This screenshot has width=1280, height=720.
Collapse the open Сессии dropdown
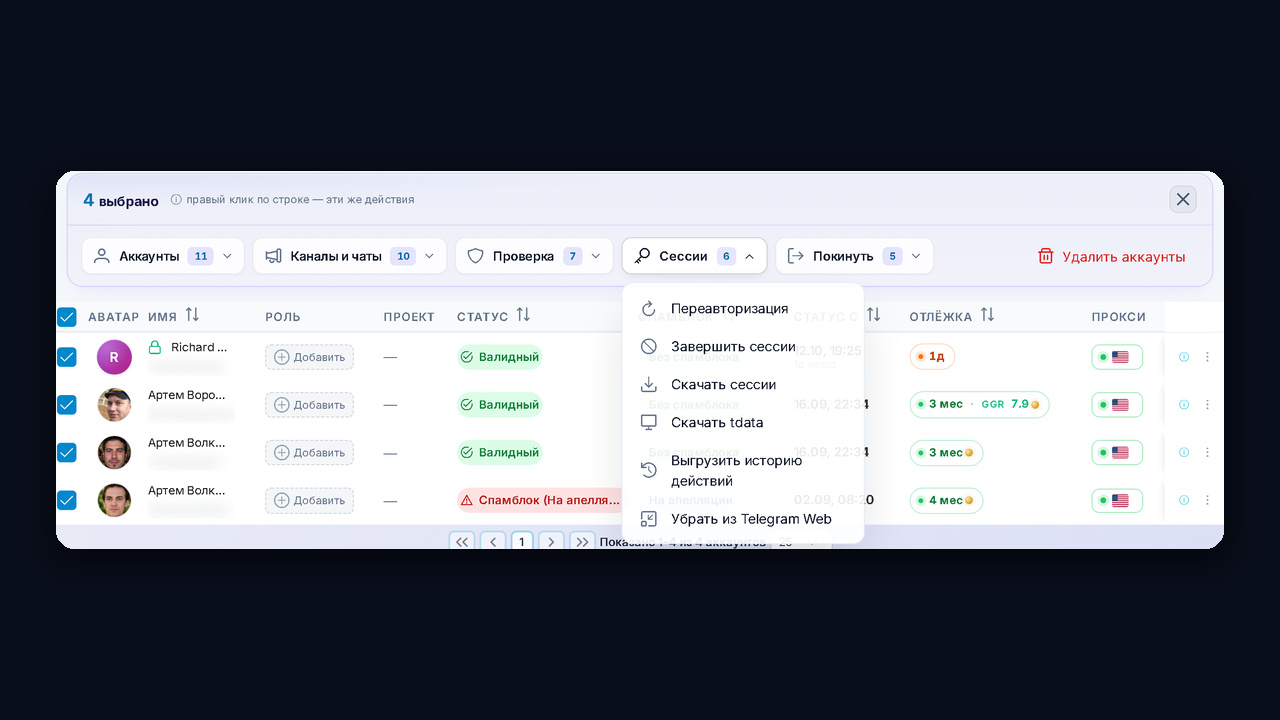coord(695,256)
